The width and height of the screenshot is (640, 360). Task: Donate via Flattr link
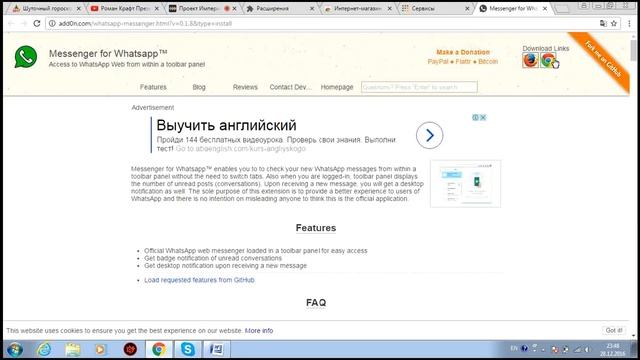coord(463,62)
